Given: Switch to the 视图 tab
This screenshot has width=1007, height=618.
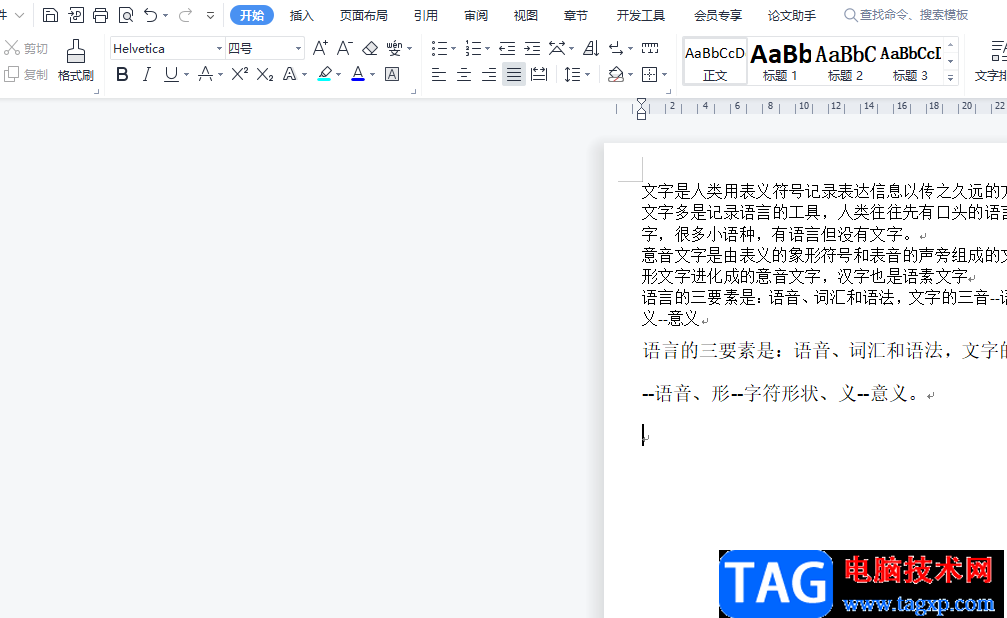Looking at the screenshot, I should tap(525, 15).
